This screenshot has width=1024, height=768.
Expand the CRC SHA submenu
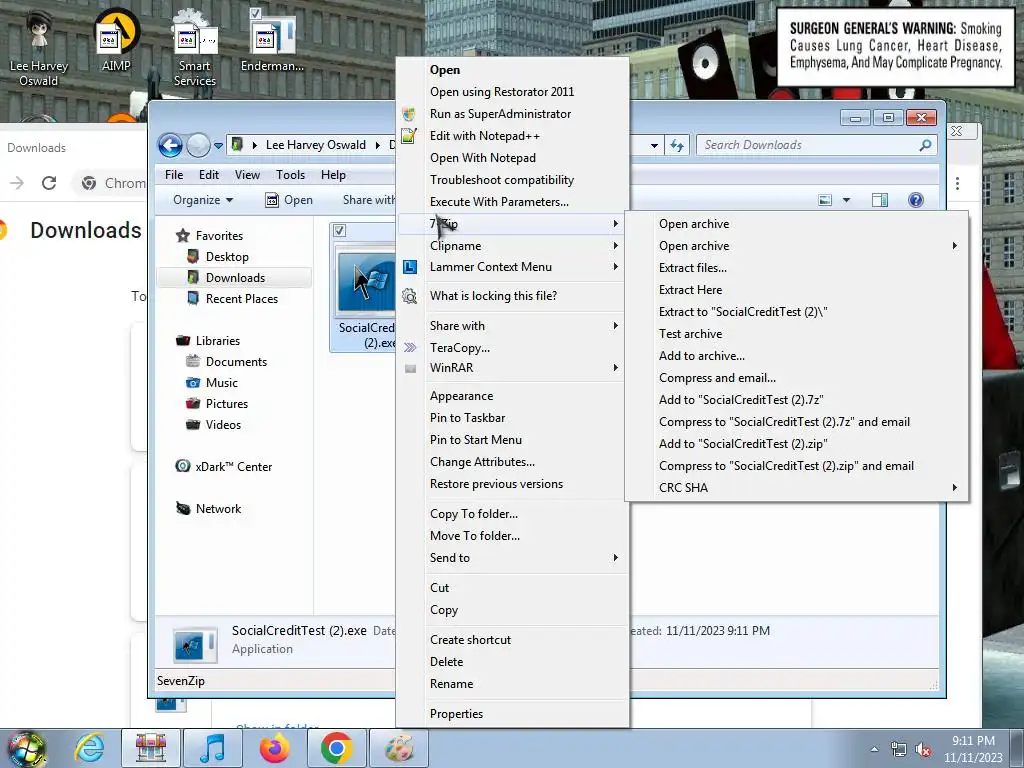(955, 487)
